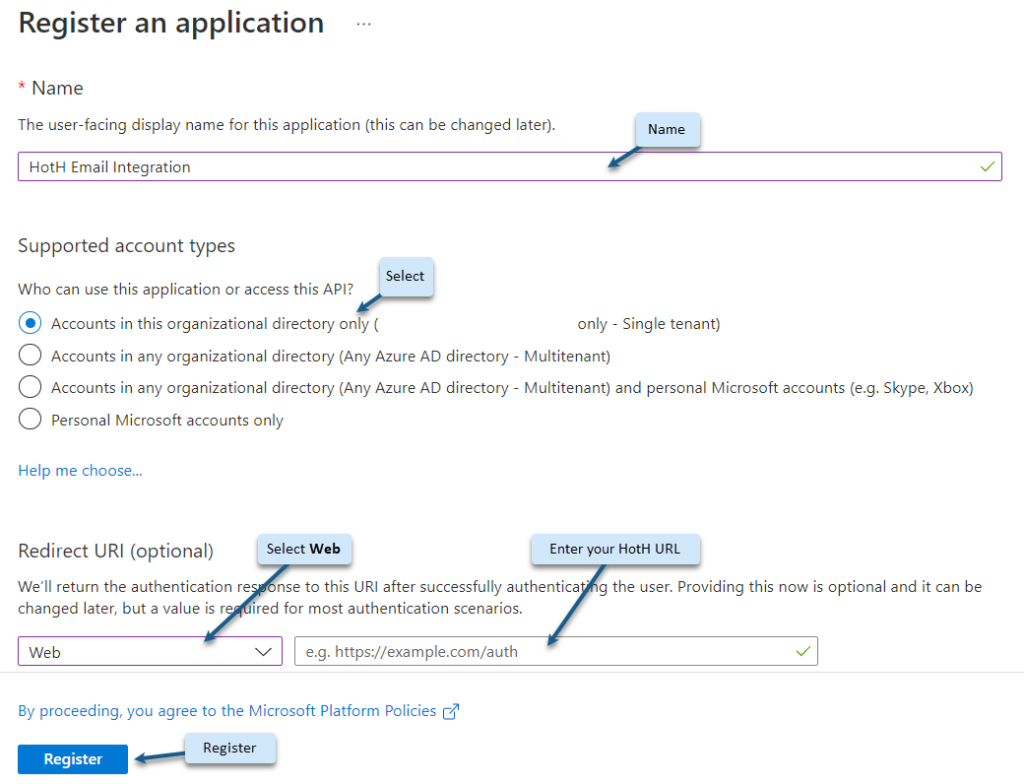
Task: Open the Help me choose link
Action: 80,470
